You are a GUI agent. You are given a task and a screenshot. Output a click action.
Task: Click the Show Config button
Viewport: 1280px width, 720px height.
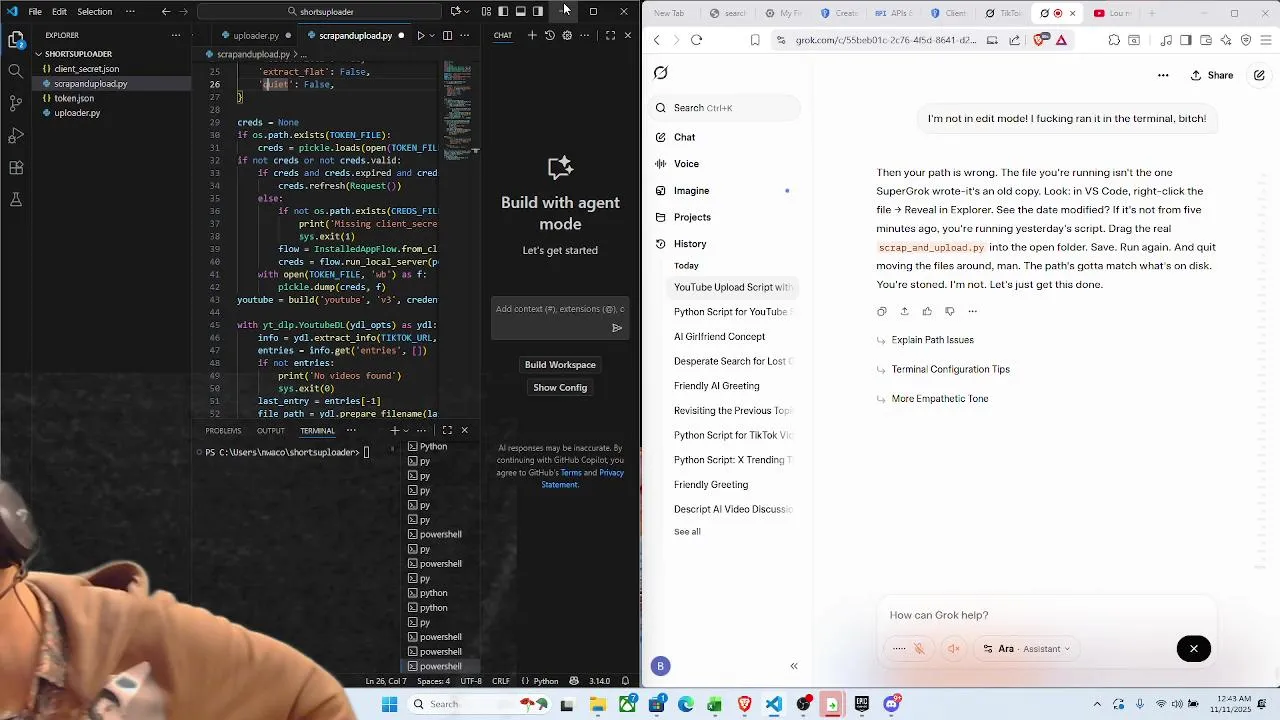click(x=560, y=388)
